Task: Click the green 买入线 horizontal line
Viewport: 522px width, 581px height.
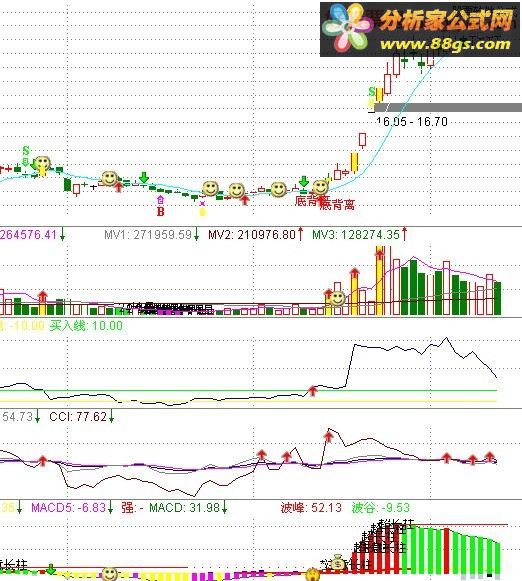Action: [x=248, y=390]
